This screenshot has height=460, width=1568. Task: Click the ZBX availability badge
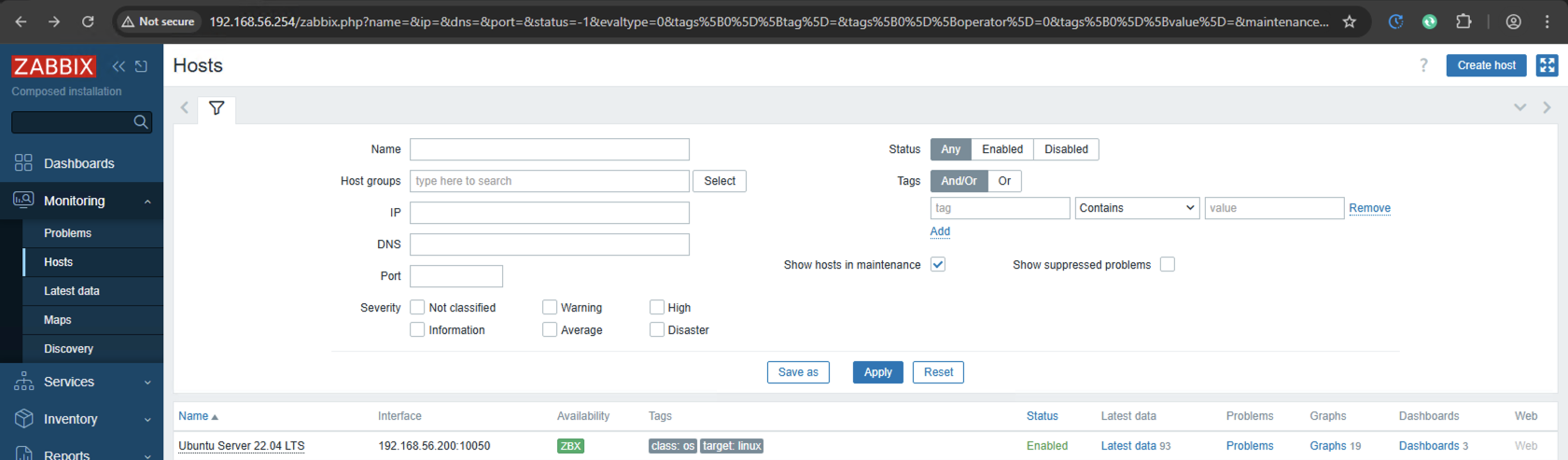pyautogui.click(x=570, y=446)
